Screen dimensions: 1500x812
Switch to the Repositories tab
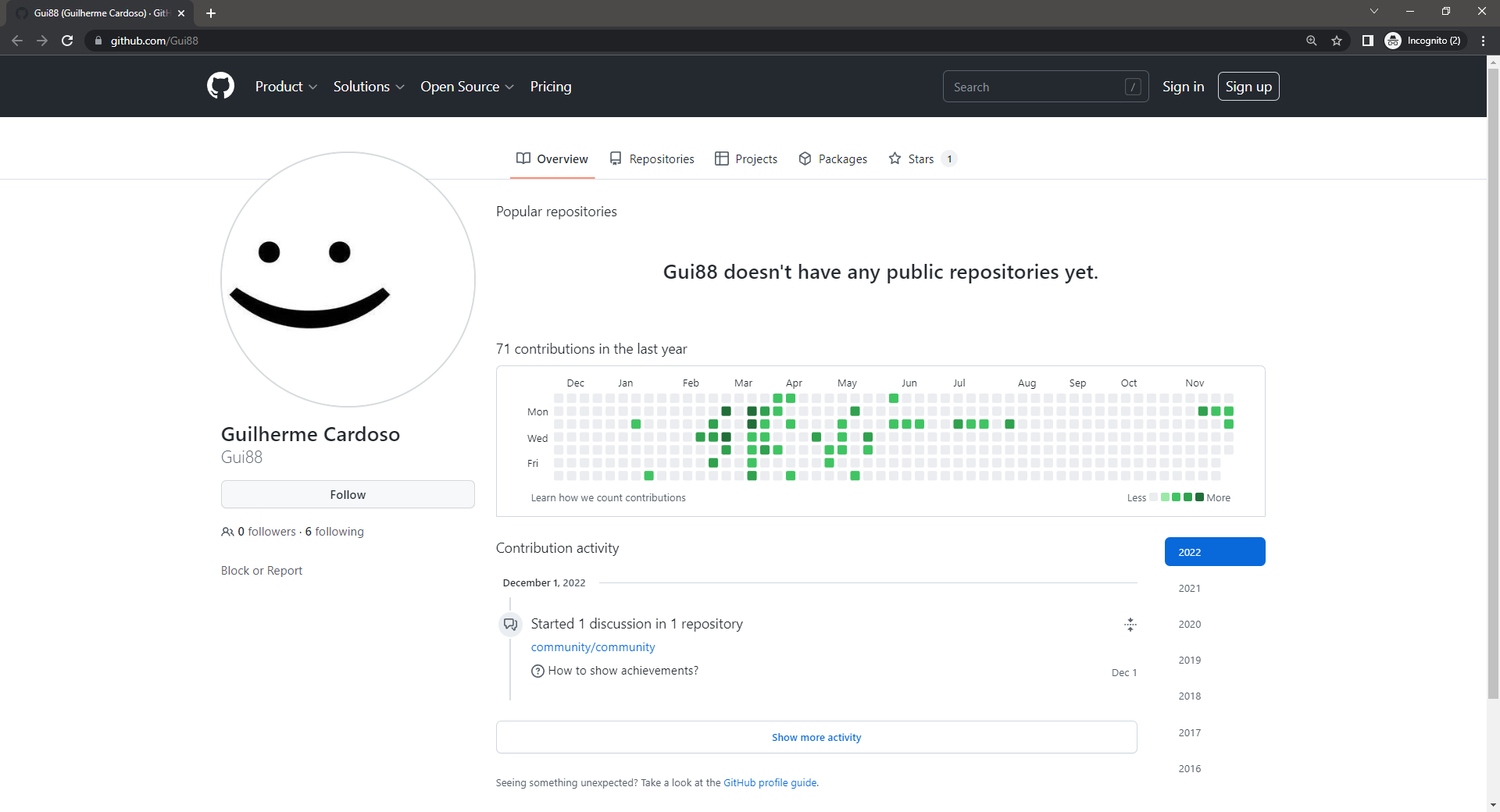tap(652, 158)
